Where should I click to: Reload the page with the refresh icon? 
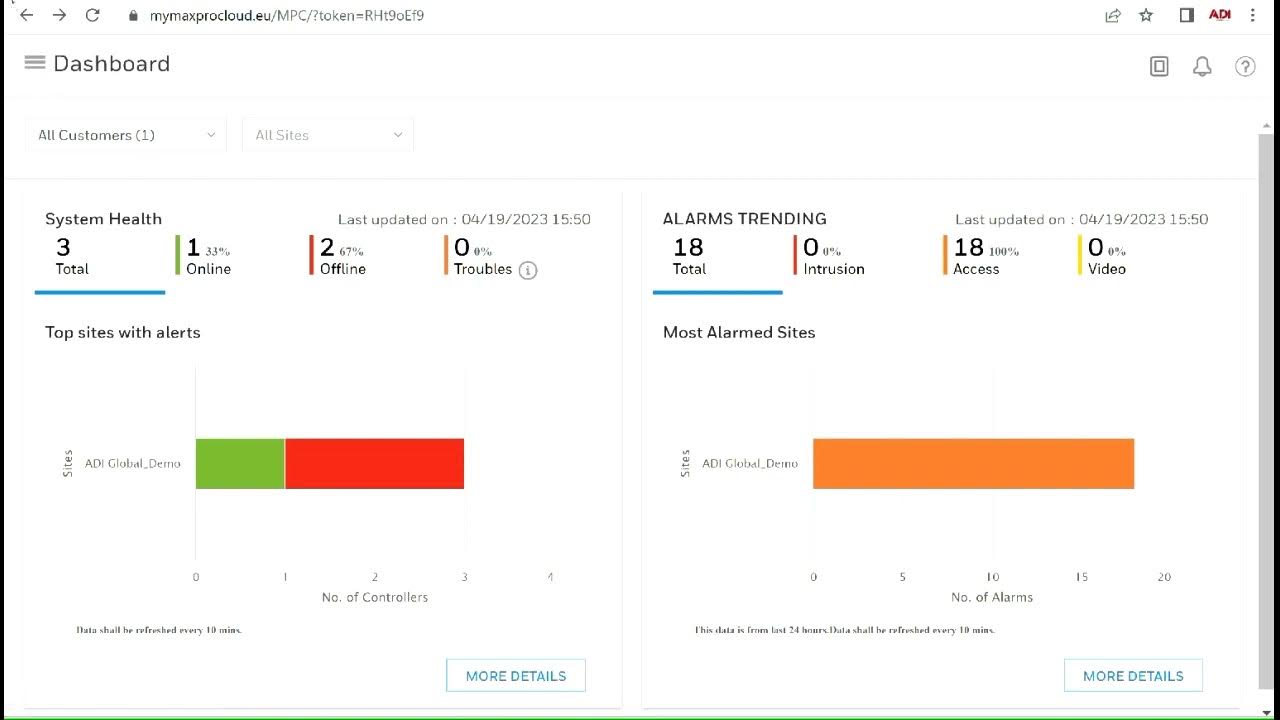(x=93, y=15)
